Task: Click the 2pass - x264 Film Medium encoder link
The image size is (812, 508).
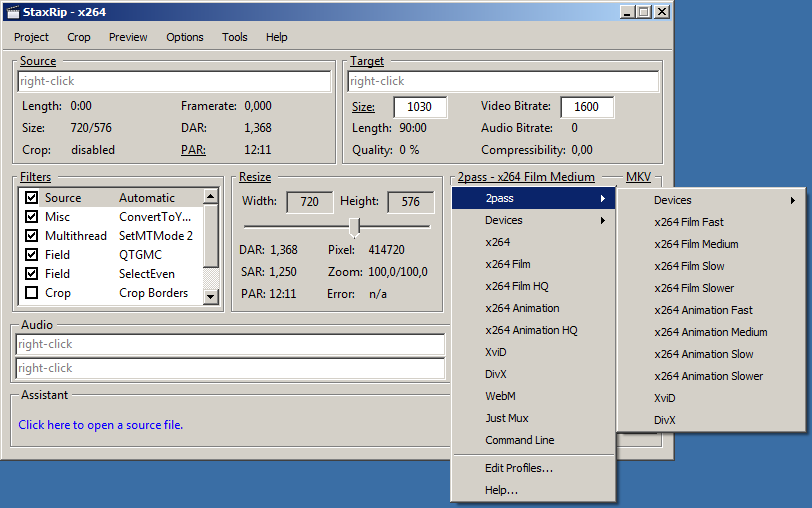Action: click(526, 177)
